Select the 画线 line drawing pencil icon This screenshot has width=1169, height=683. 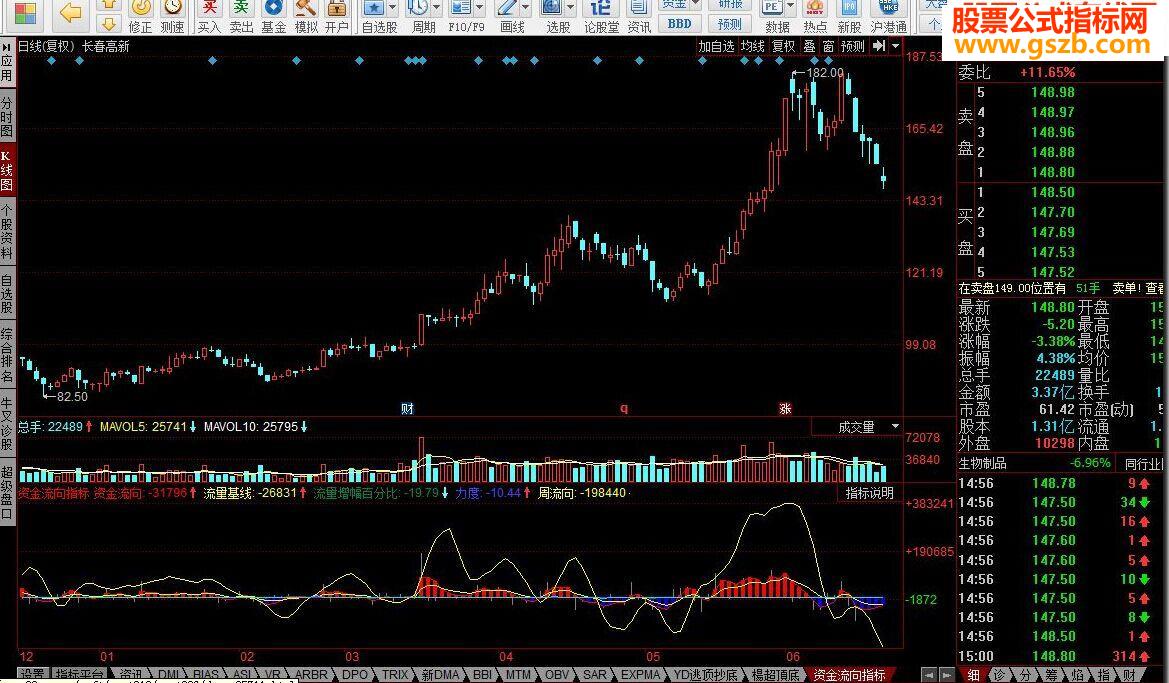[x=507, y=7]
